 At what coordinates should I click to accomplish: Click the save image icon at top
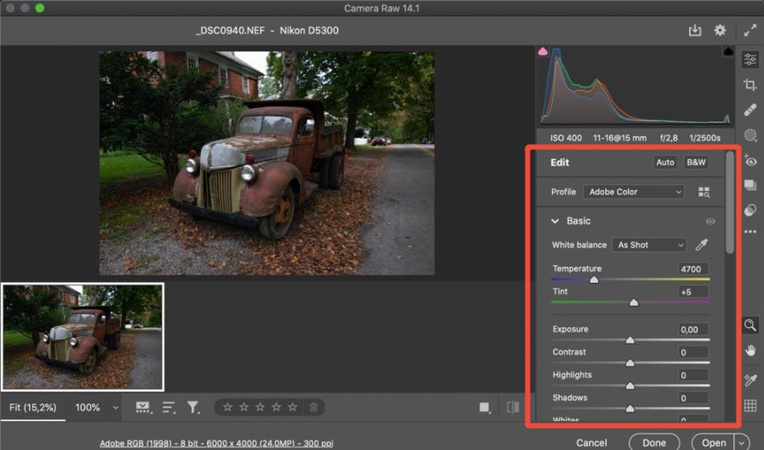[x=694, y=30]
